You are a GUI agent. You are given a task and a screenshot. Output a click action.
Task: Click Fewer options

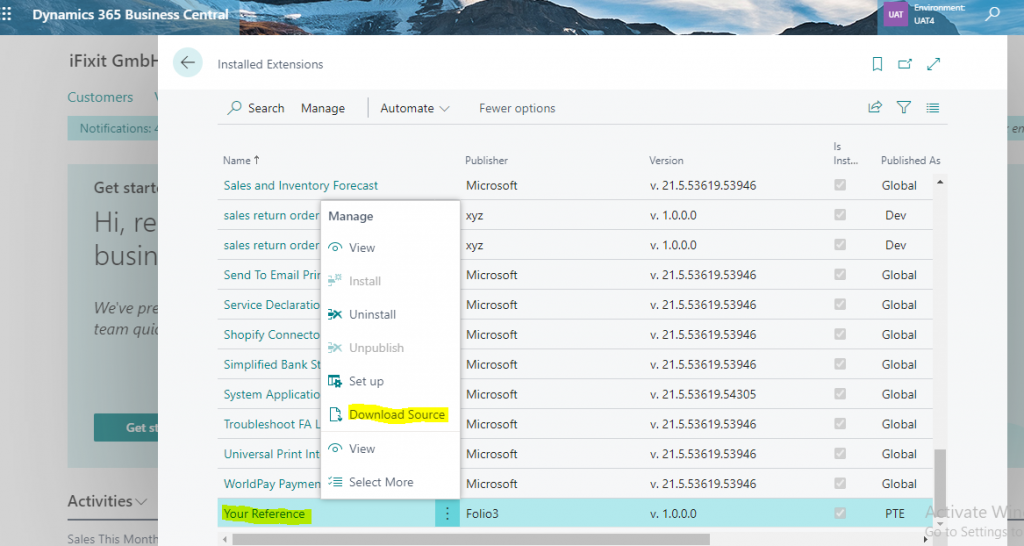517,108
